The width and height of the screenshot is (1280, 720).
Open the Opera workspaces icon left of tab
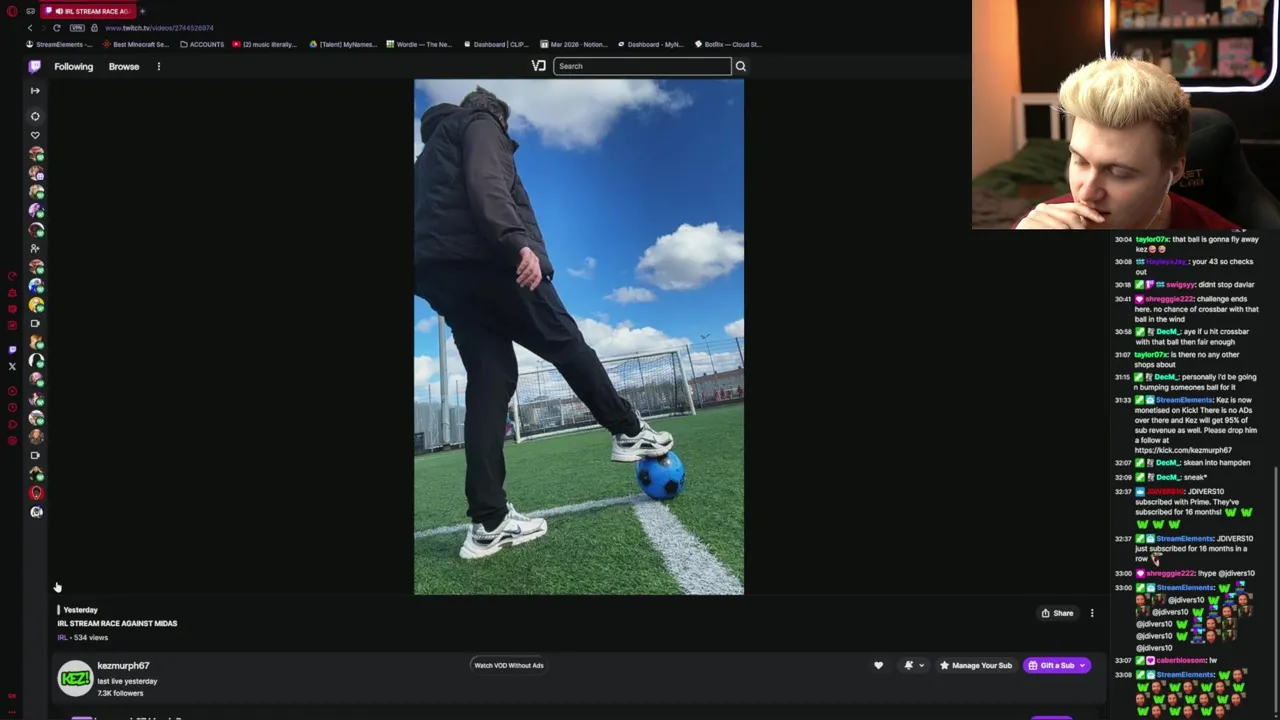[30, 11]
